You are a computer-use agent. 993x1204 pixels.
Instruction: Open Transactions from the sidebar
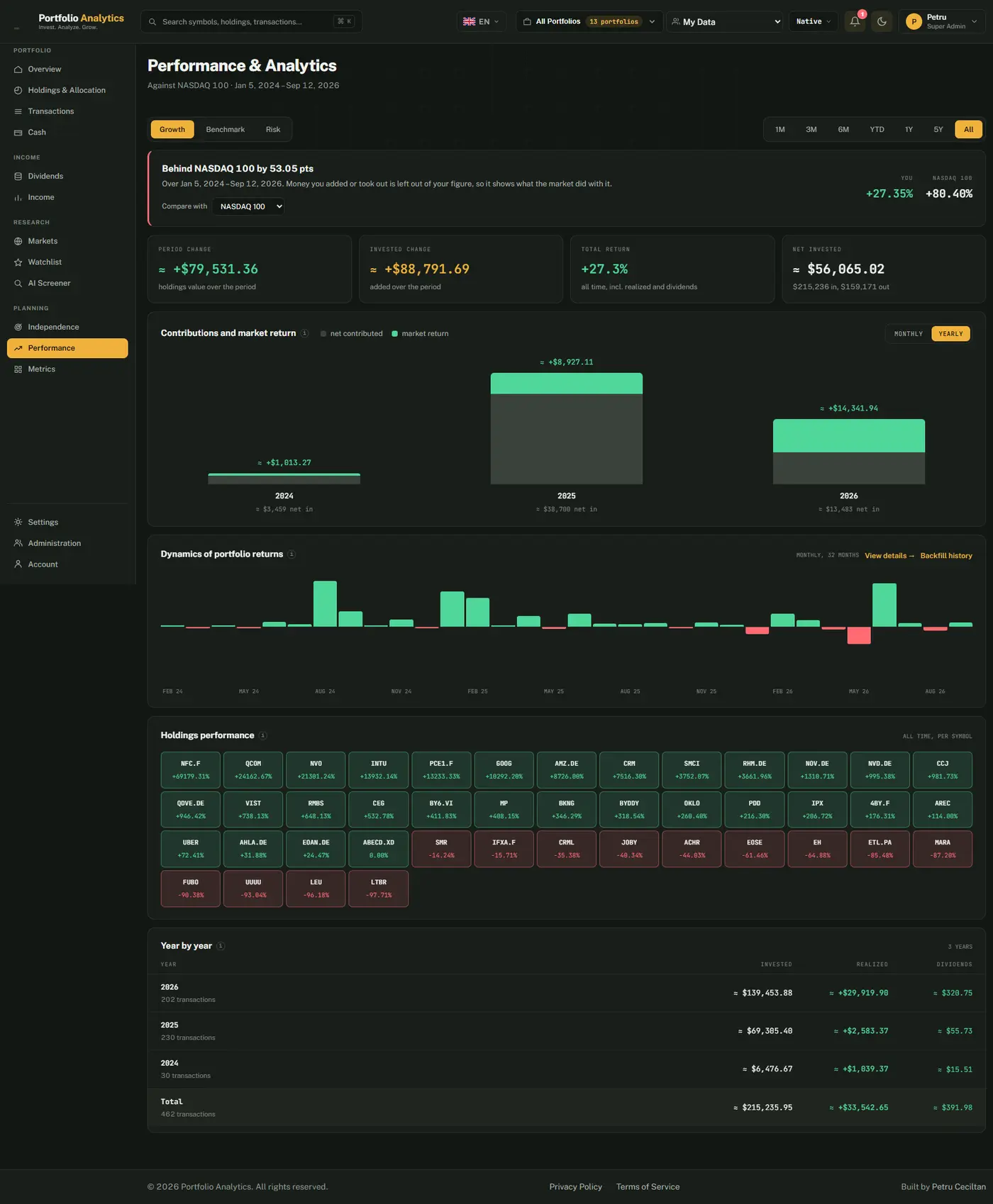[67, 111]
